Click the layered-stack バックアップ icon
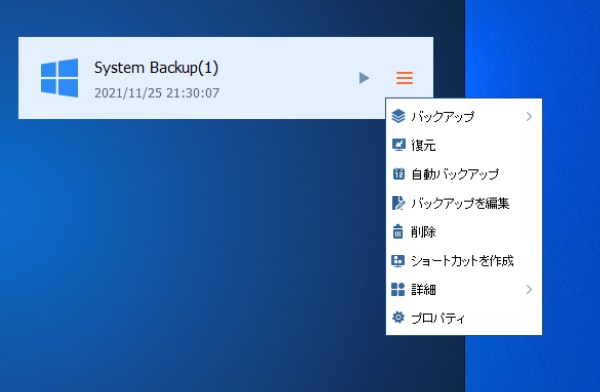This screenshot has width=600, height=392. click(398, 116)
